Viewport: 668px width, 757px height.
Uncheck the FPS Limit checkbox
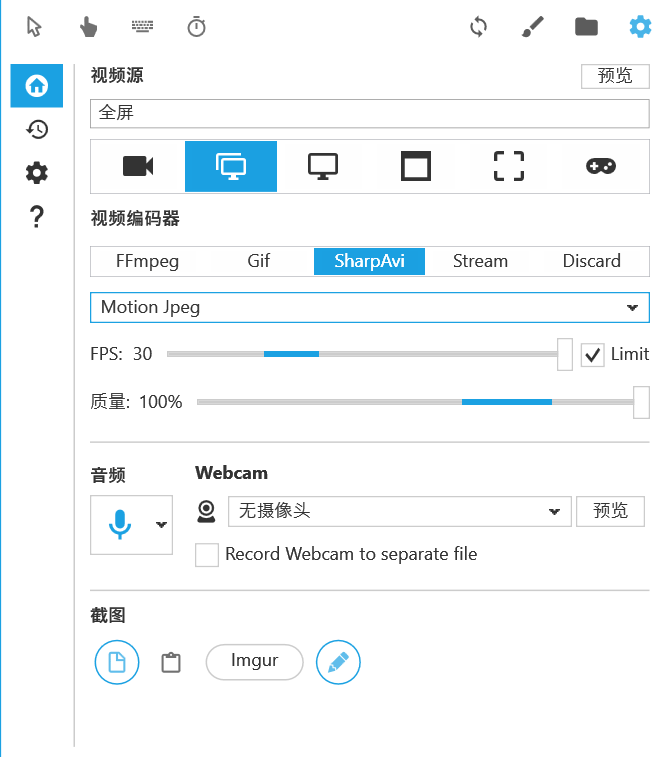pyautogui.click(x=593, y=354)
